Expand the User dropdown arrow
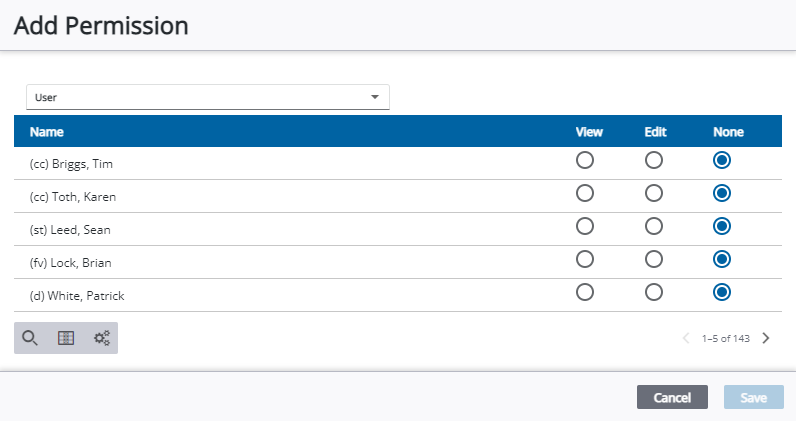The width and height of the screenshot is (796, 421). pos(375,97)
